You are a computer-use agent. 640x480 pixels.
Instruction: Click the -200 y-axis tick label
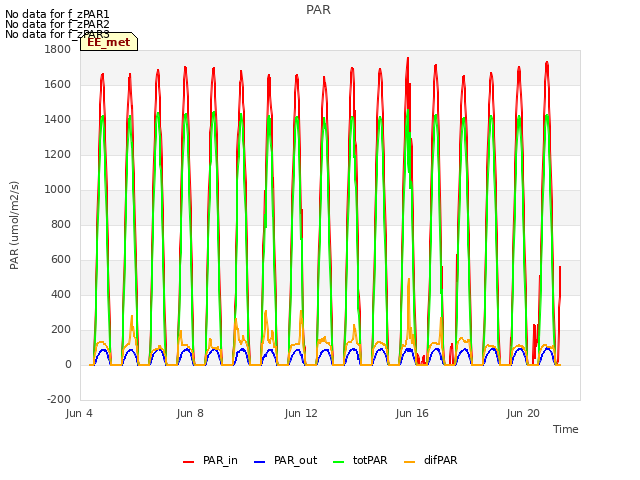pos(59,399)
